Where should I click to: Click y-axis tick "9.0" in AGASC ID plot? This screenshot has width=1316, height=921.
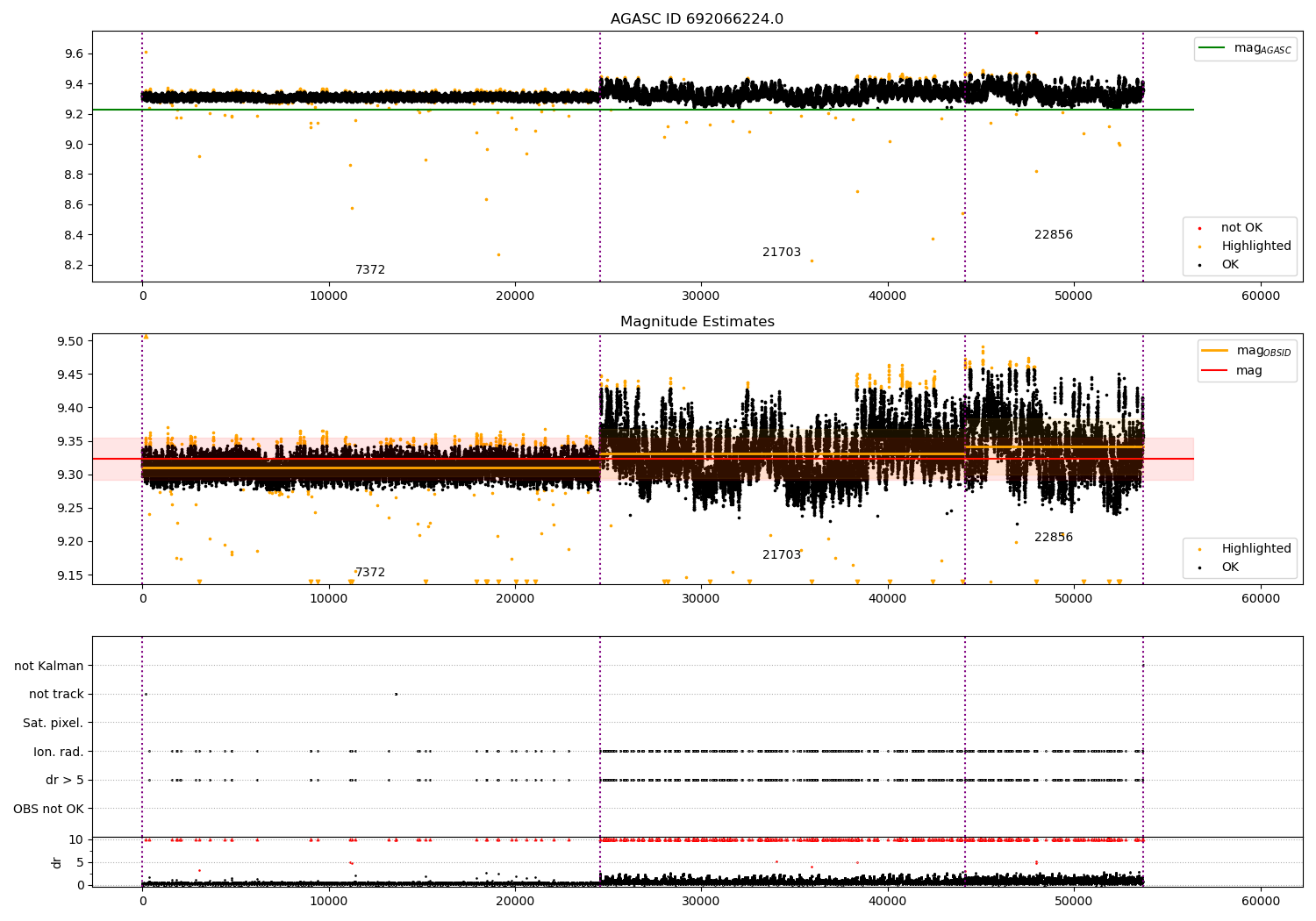(74, 144)
